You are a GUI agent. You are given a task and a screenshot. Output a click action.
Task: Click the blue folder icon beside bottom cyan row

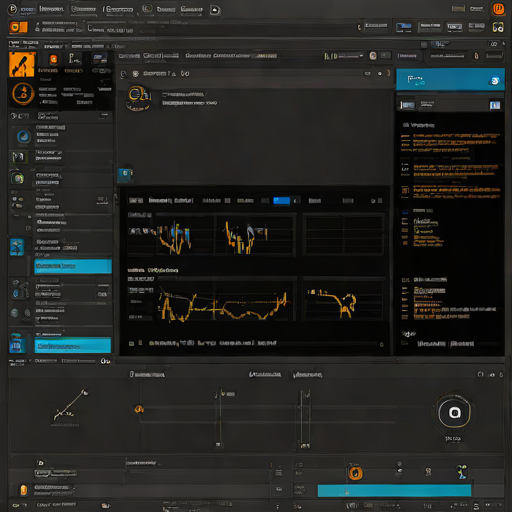(x=17, y=344)
